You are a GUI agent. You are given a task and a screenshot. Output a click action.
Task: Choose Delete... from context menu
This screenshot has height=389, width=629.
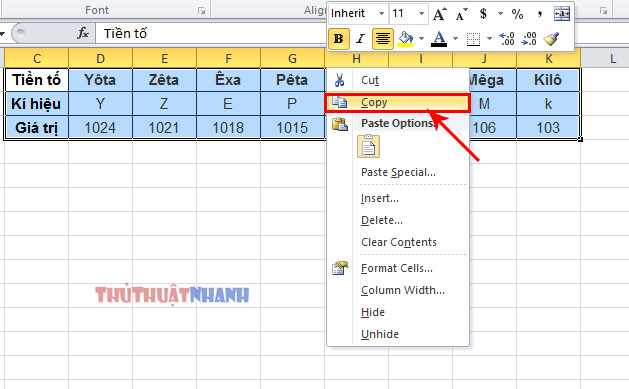[398, 221]
